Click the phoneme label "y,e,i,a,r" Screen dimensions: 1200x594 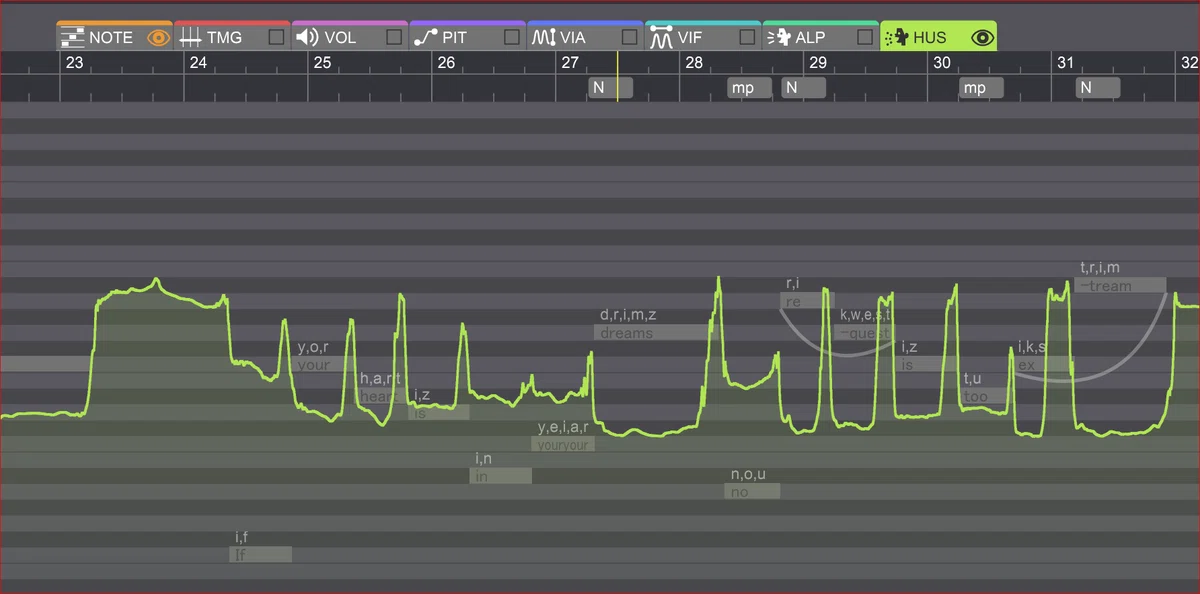(564, 427)
